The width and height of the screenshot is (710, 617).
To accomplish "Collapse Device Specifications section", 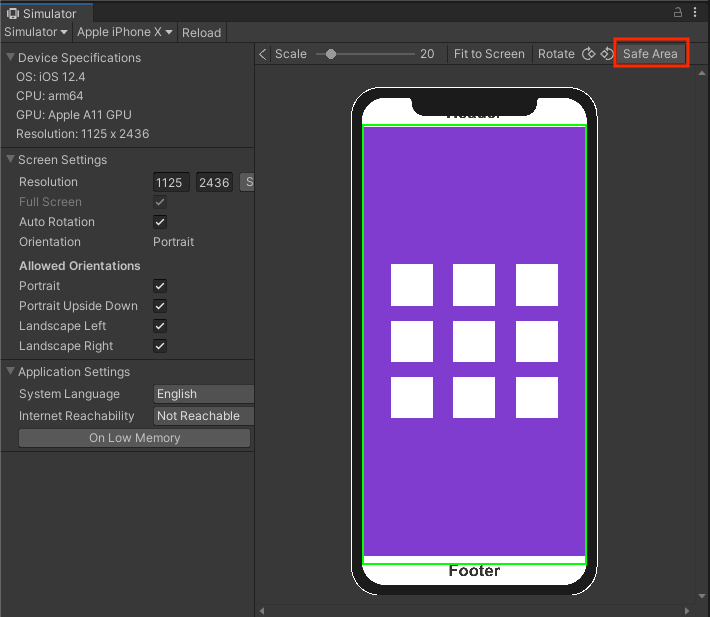I will (10, 57).
